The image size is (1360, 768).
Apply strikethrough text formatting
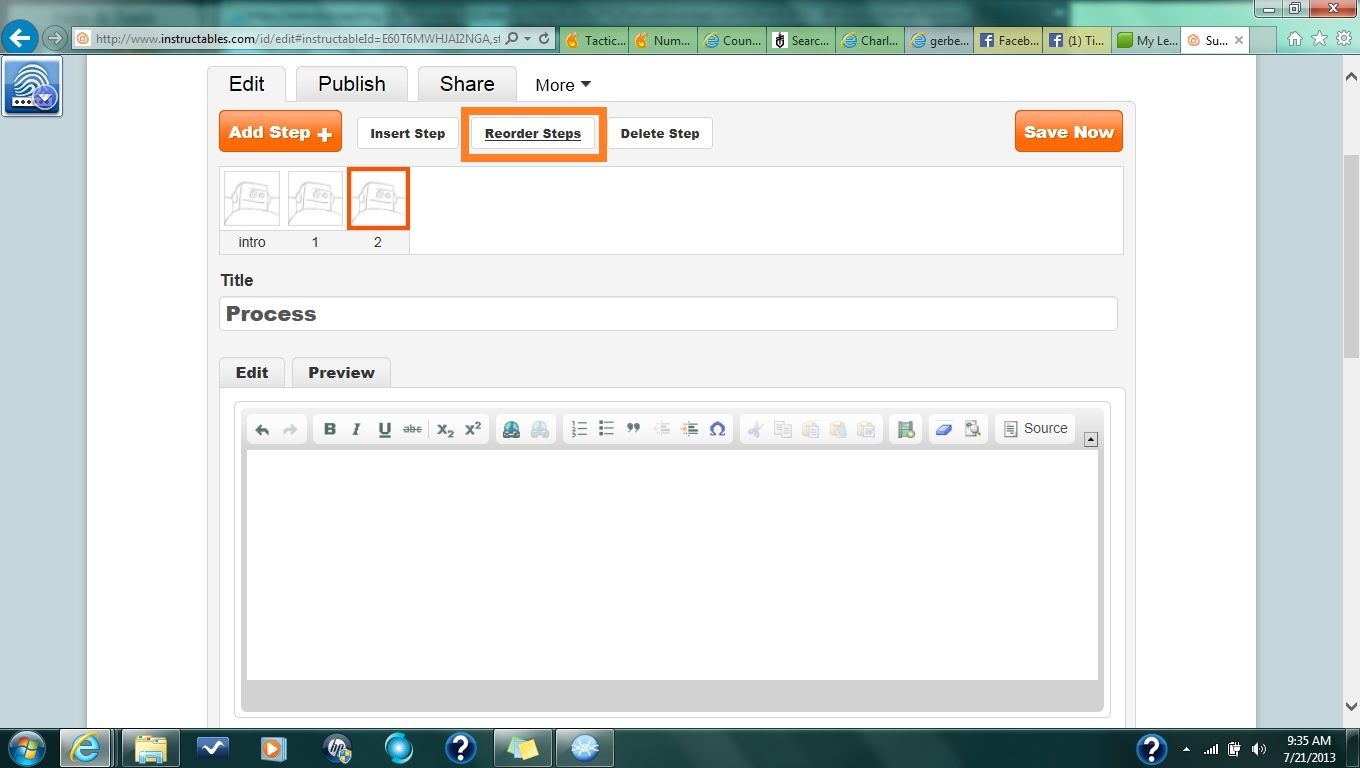tap(412, 429)
